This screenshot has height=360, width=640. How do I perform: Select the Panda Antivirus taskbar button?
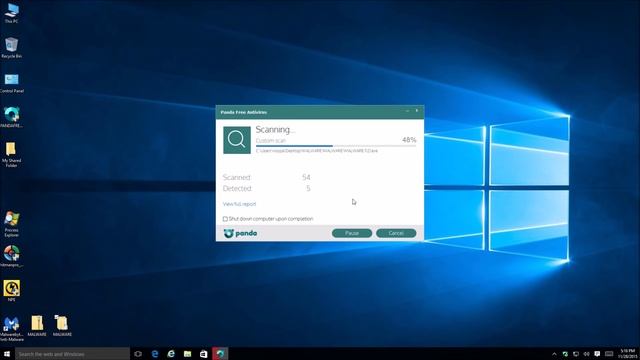click(220, 354)
